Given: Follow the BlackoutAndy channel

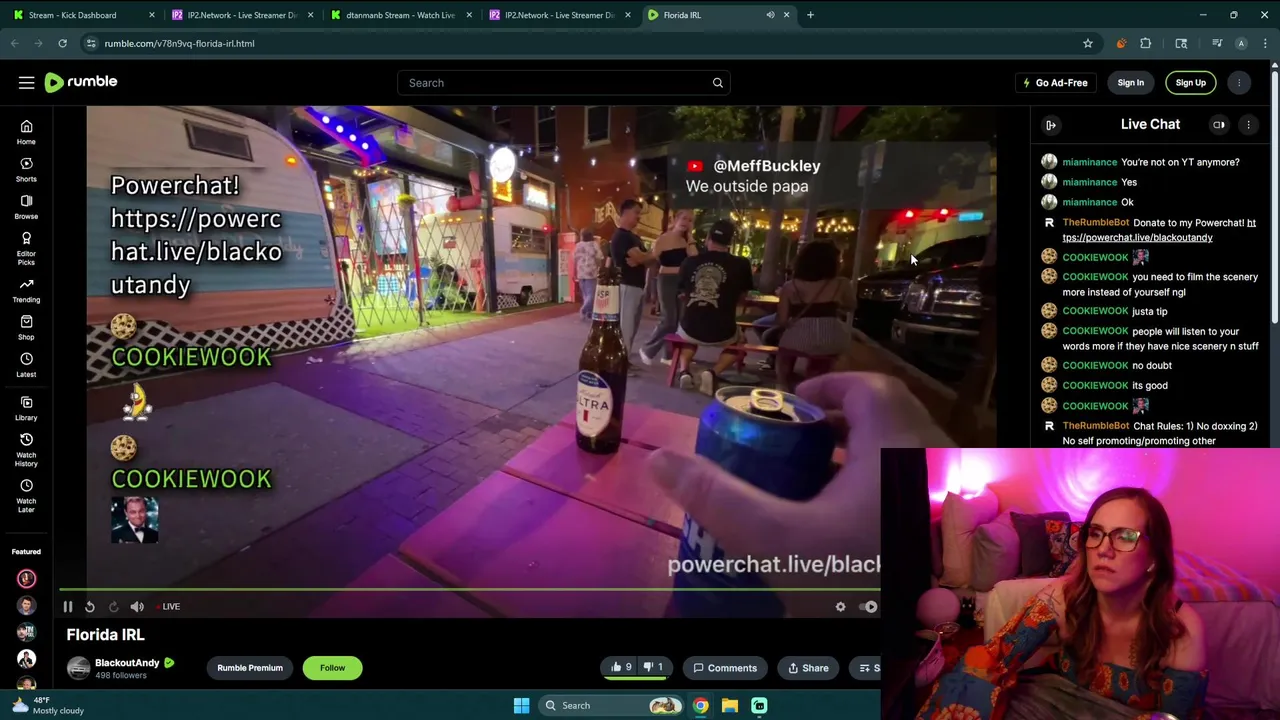Looking at the screenshot, I should pyautogui.click(x=332, y=668).
